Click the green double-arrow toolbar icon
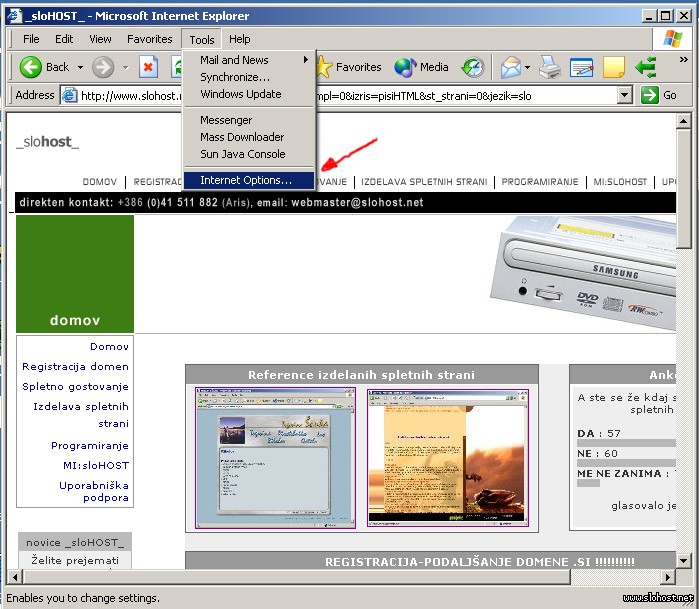The width and height of the screenshot is (699, 609). 646,67
